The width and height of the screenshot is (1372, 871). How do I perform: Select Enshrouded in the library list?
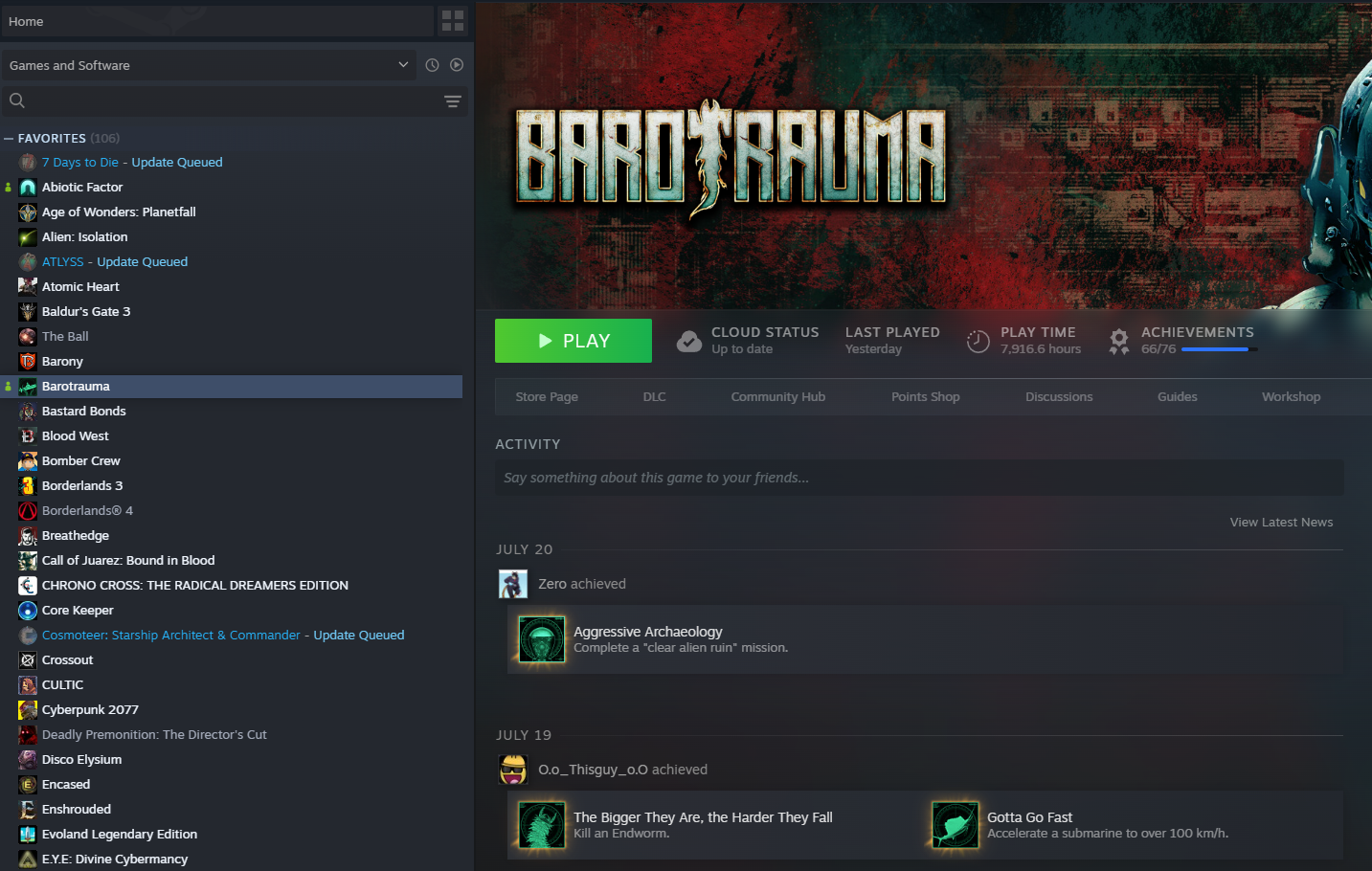pos(77,810)
